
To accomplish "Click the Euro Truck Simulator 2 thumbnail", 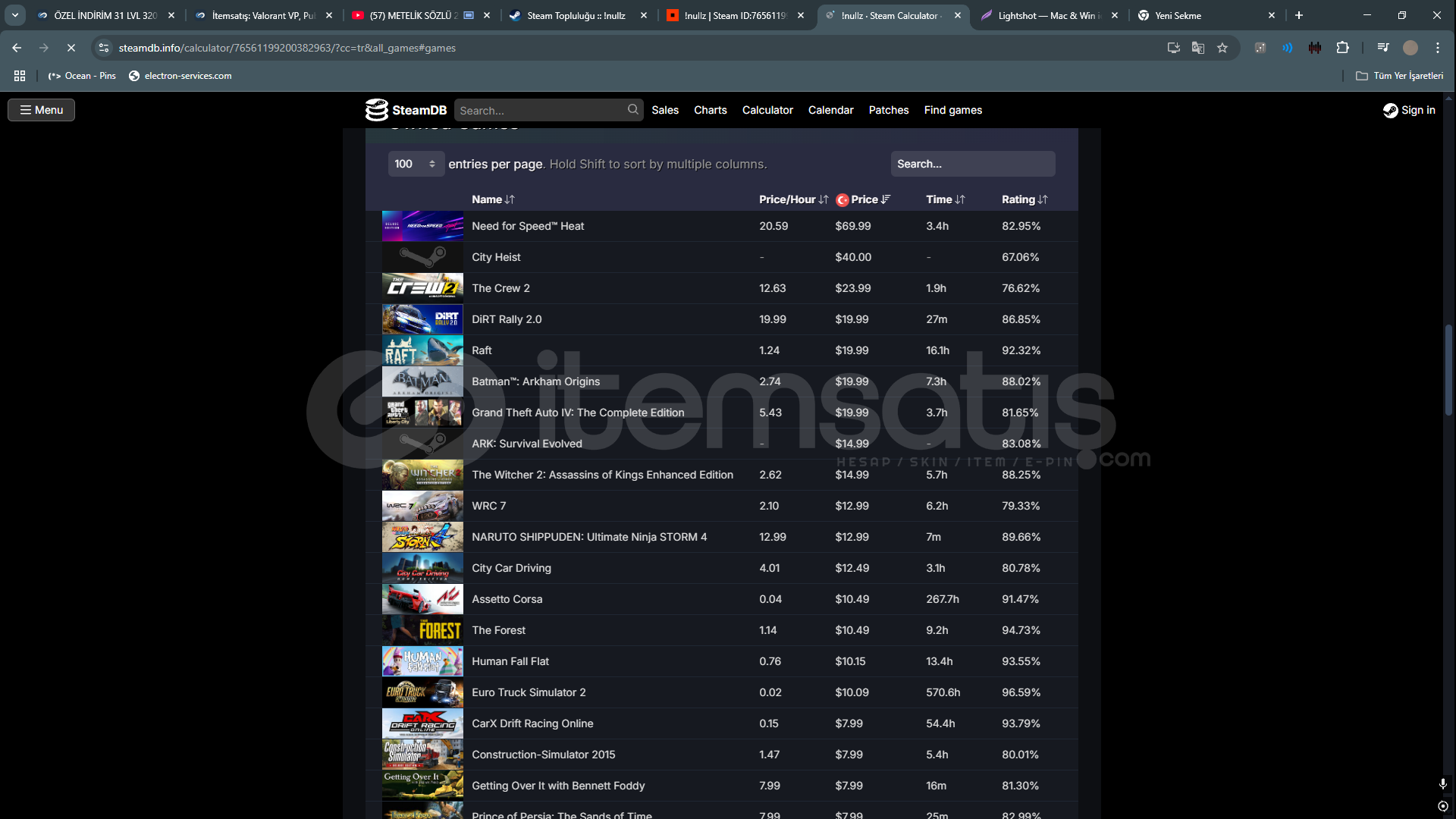I will click(x=422, y=692).
